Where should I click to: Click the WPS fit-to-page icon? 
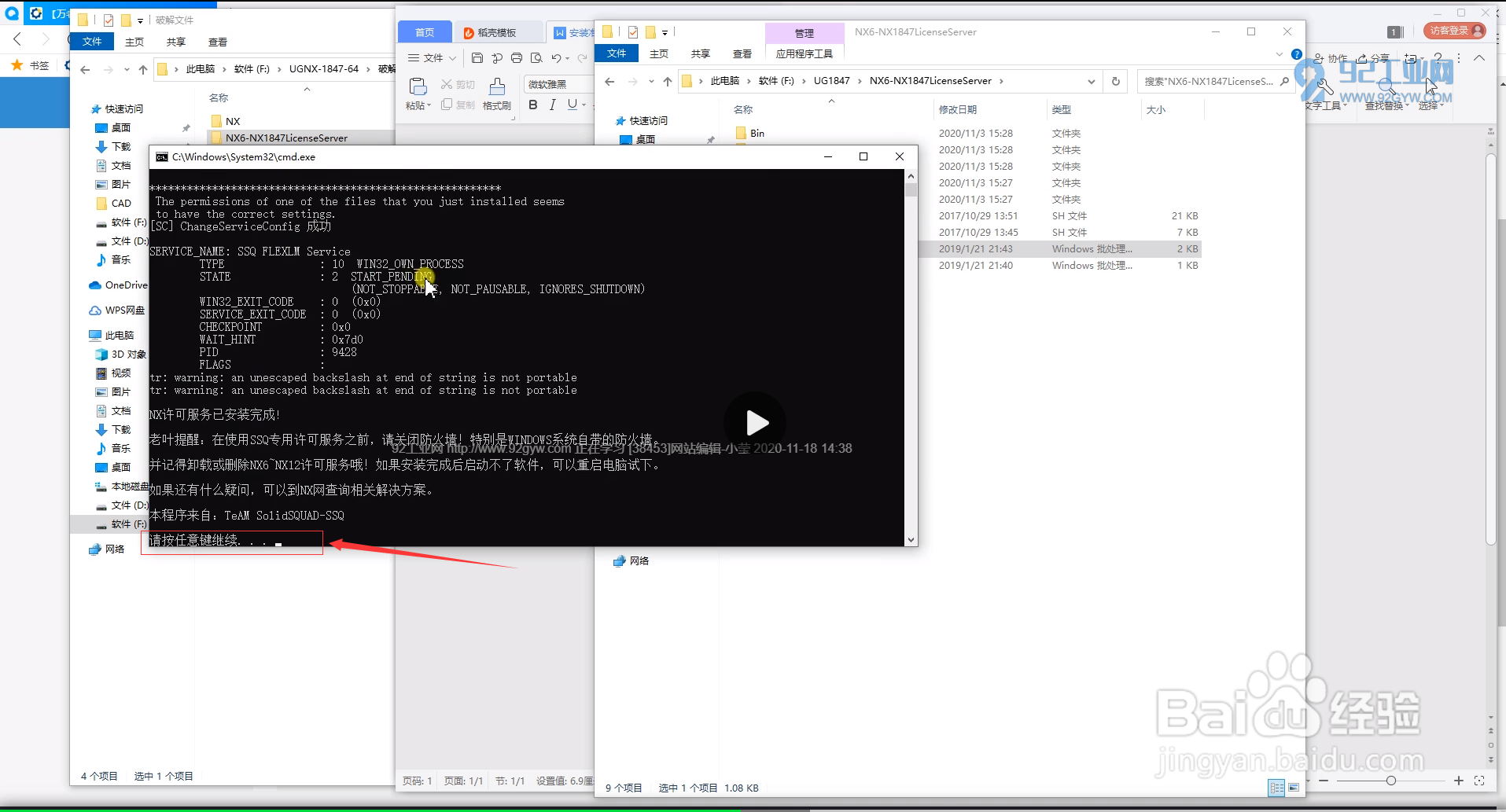pyautogui.click(x=1479, y=781)
